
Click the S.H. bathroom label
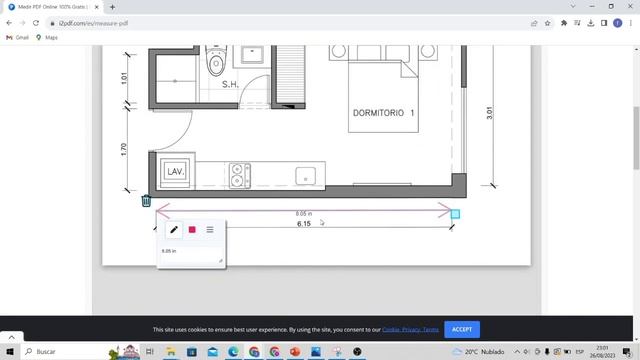coord(230,84)
